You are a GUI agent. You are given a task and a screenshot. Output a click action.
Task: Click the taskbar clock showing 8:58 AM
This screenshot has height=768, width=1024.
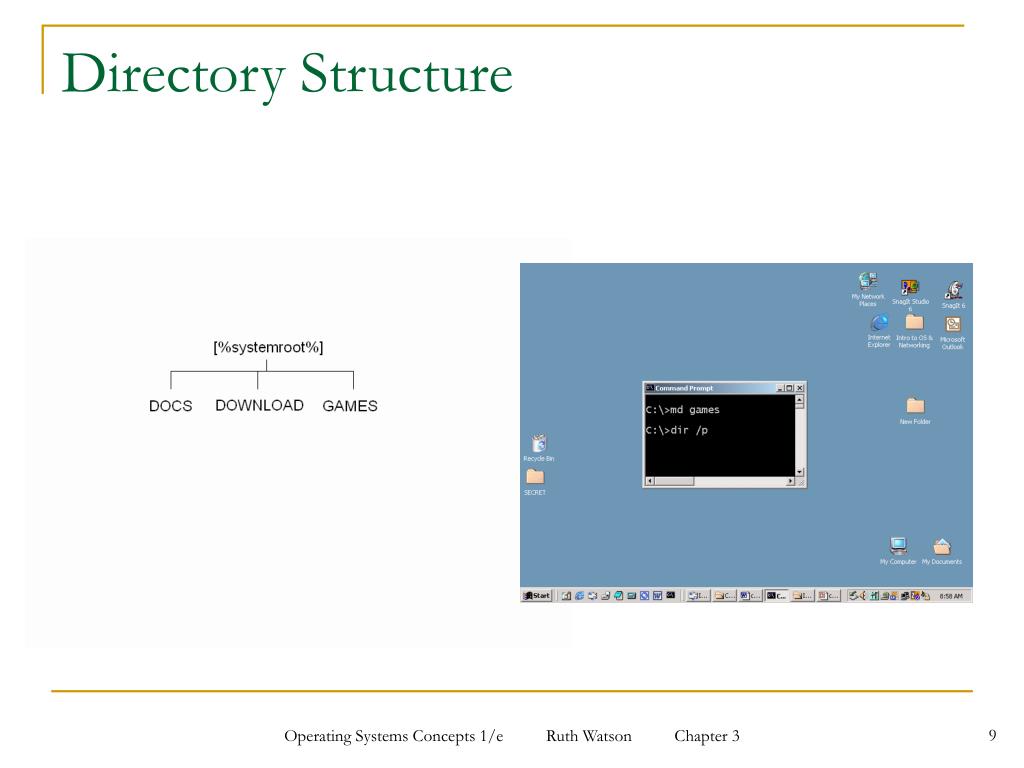[x=951, y=596]
